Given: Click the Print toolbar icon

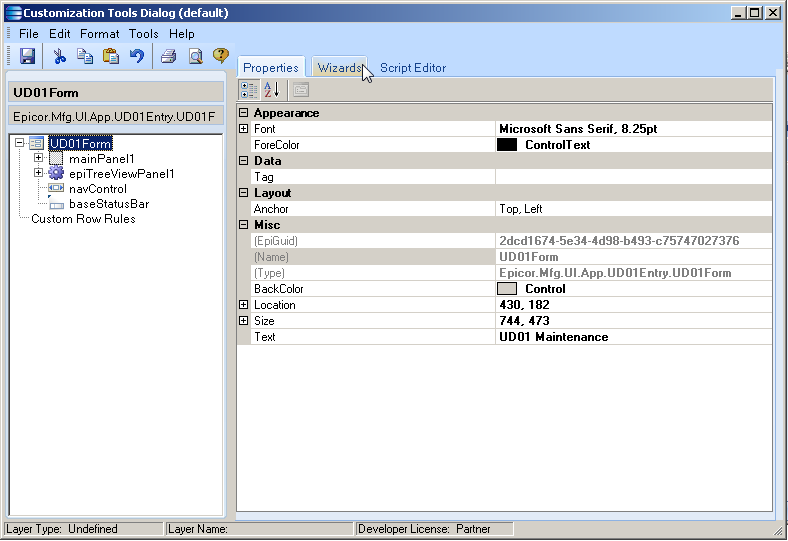Looking at the screenshot, I should point(169,56).
